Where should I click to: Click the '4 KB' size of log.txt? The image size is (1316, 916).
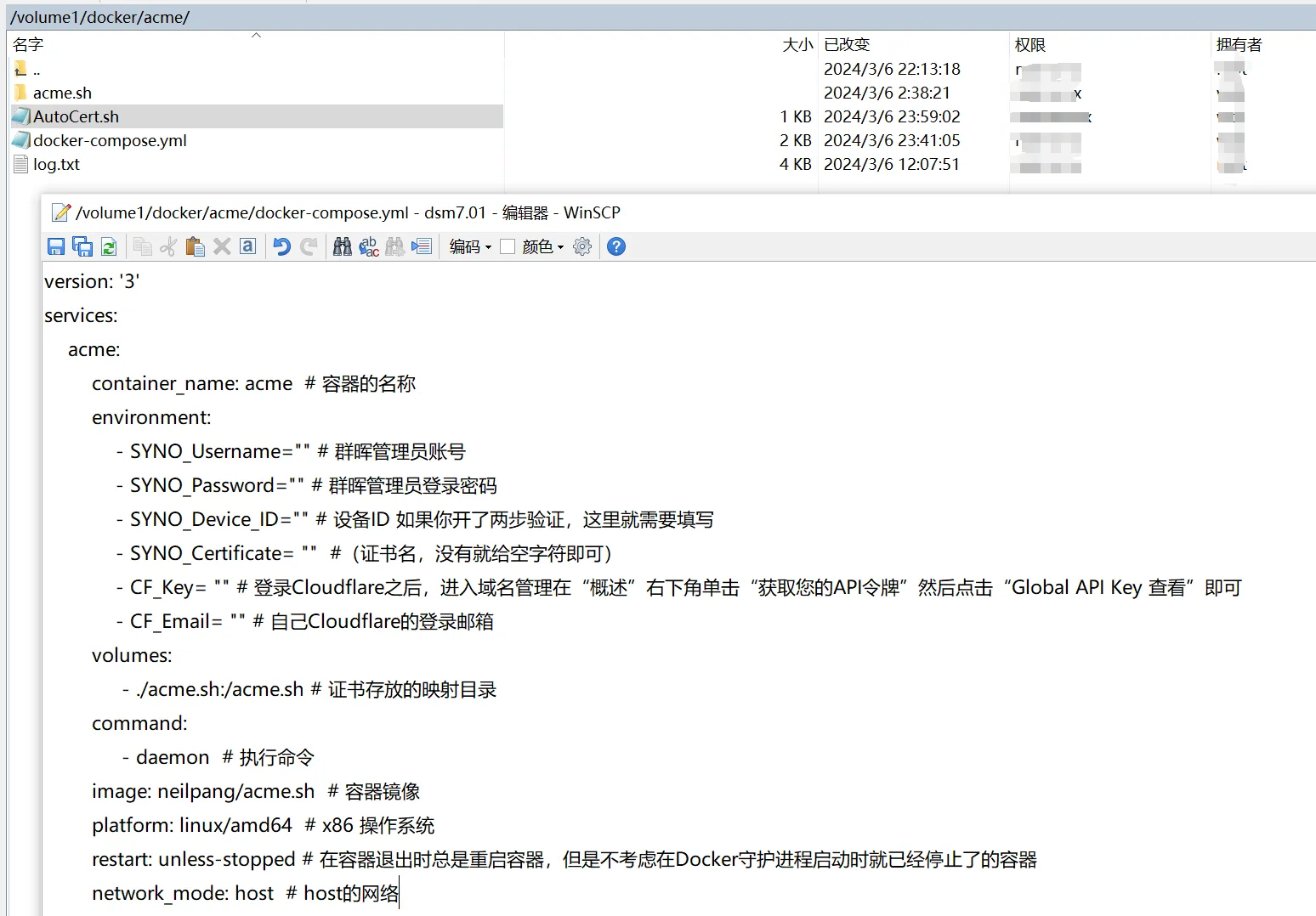pyautogui.click(x=796, y=164)
